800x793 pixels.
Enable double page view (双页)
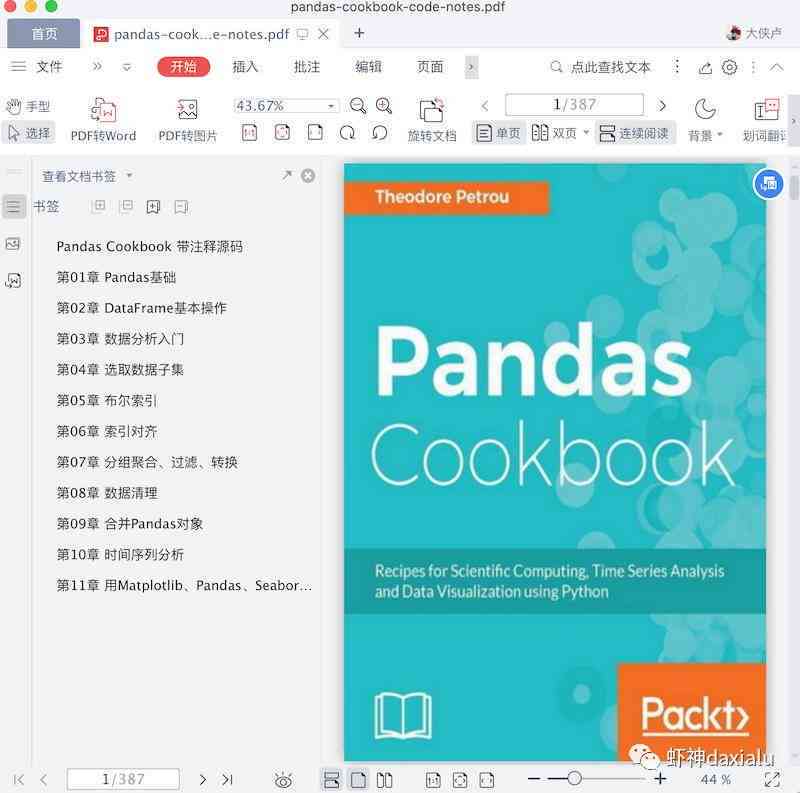[554, 134]
